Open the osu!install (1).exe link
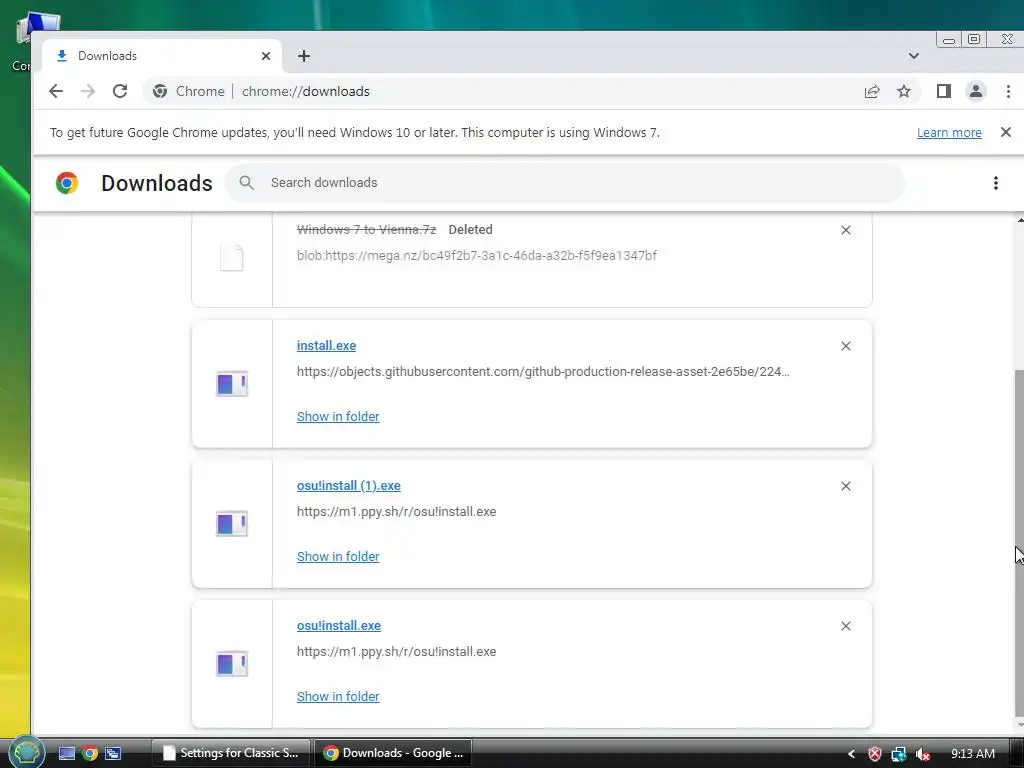This screenshot has width=1024, height=768. tap(349, 485)
